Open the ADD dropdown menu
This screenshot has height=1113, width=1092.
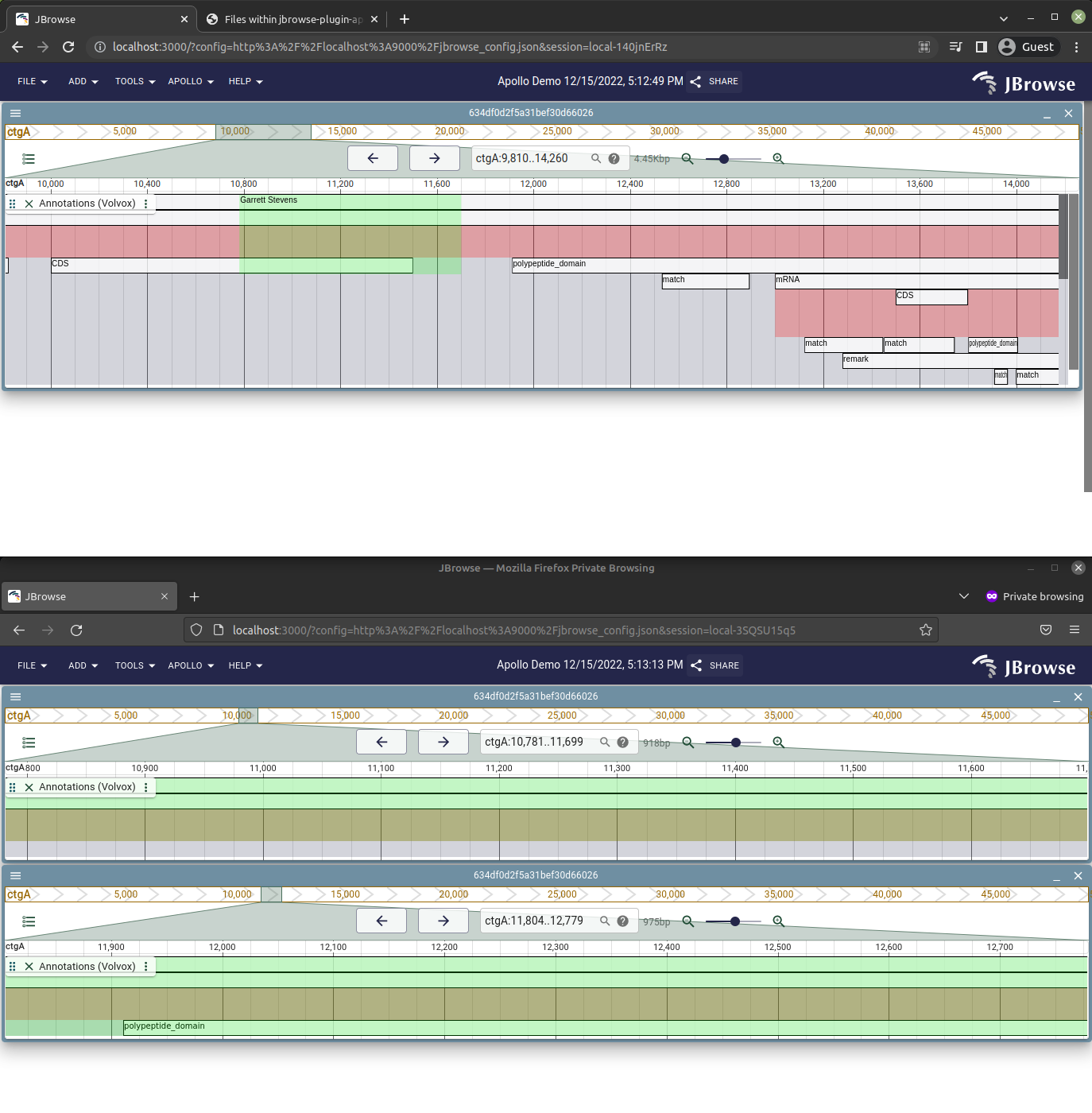[82, 81]
